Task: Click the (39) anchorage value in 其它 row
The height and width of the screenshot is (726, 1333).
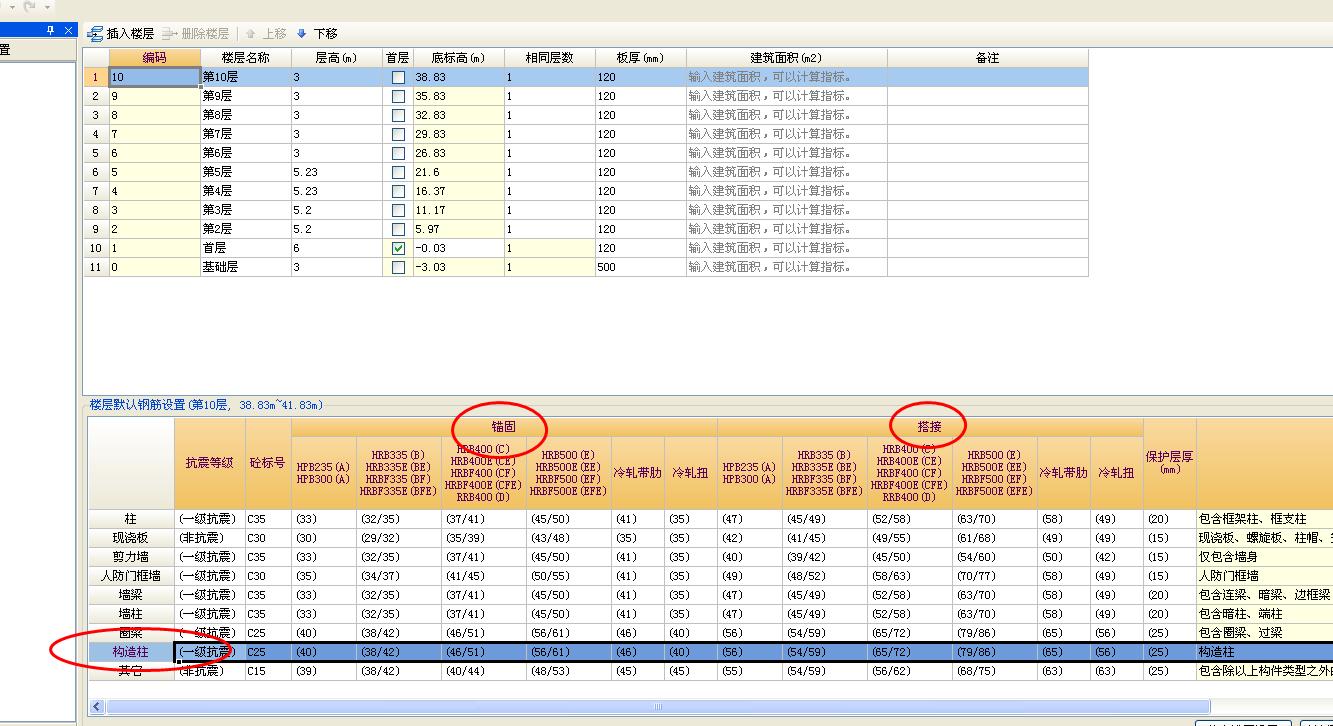Action: click(324, 671)
